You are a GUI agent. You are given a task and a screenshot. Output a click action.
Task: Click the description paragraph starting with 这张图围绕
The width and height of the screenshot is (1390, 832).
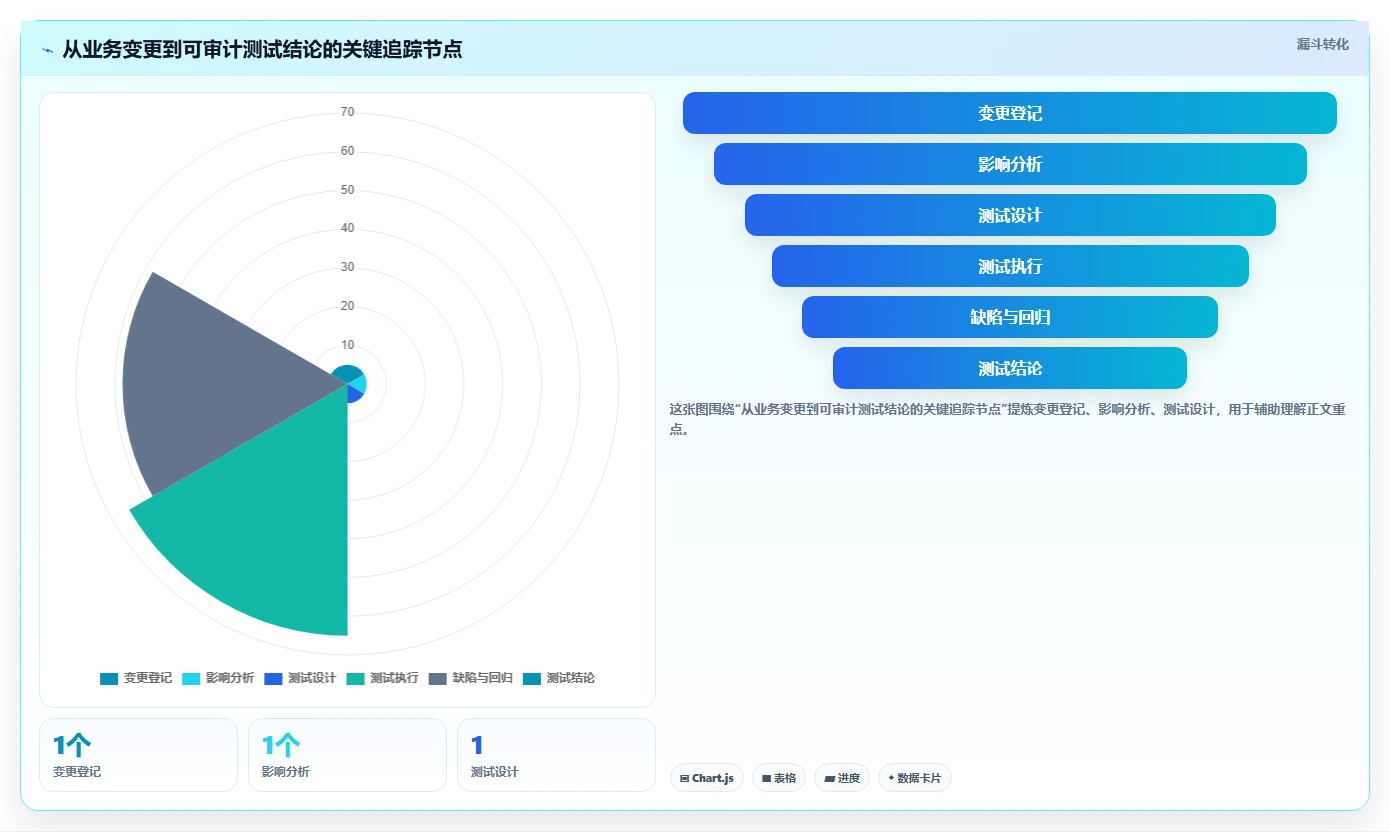click(1008, 420)
